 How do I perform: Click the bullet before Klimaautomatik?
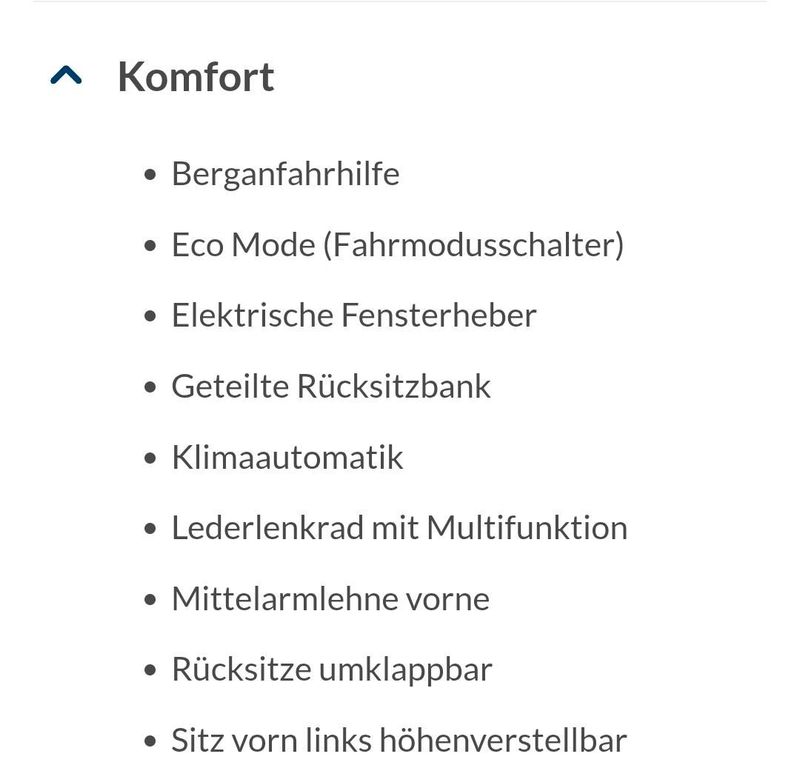pyautogui.click(x=150, y=458)
